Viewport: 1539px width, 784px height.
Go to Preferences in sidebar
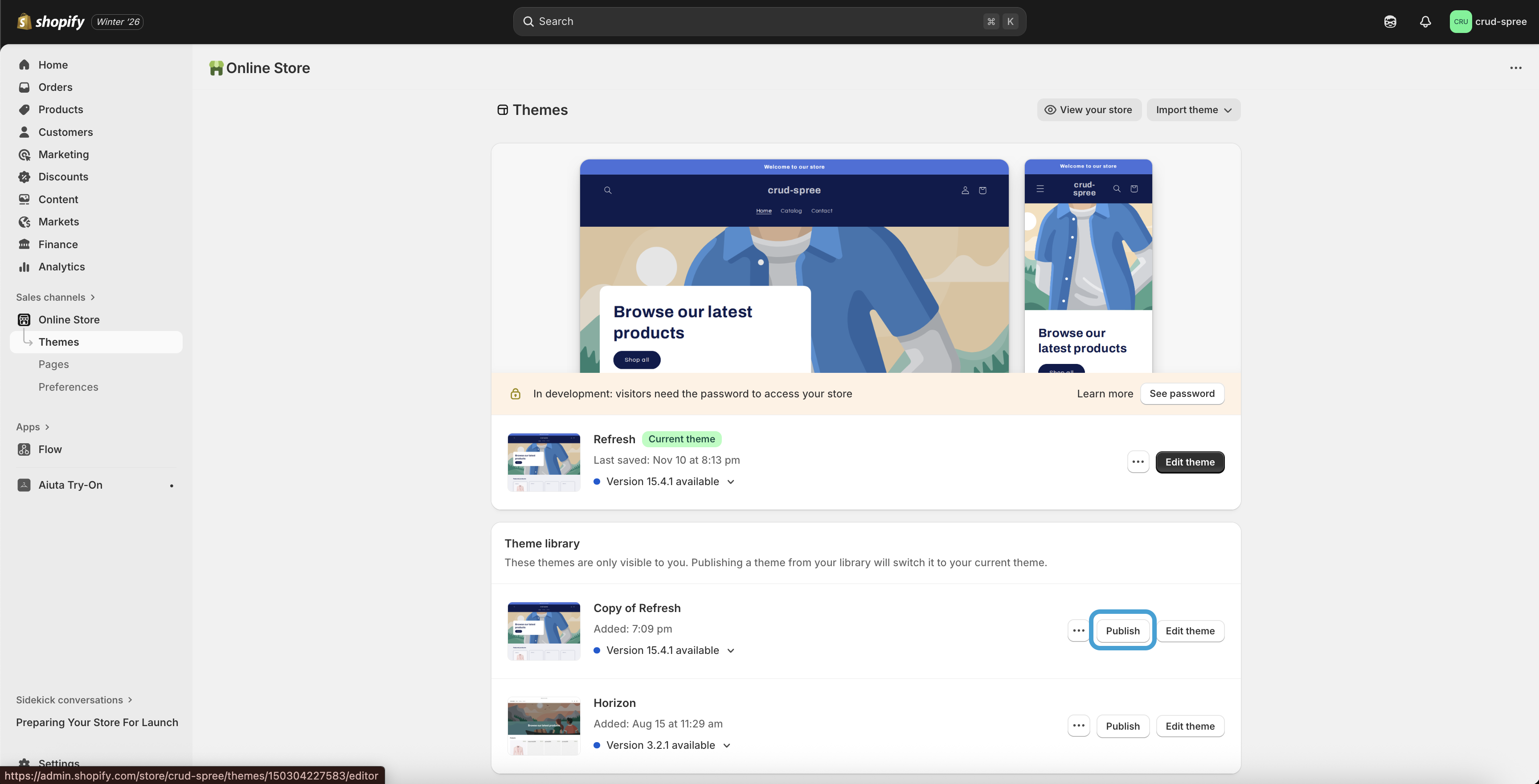coord(68,387)
